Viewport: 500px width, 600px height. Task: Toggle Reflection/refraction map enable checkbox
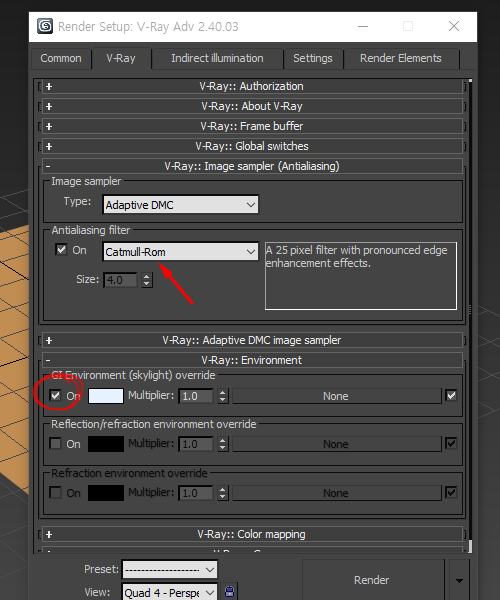(x=451, y=443)
